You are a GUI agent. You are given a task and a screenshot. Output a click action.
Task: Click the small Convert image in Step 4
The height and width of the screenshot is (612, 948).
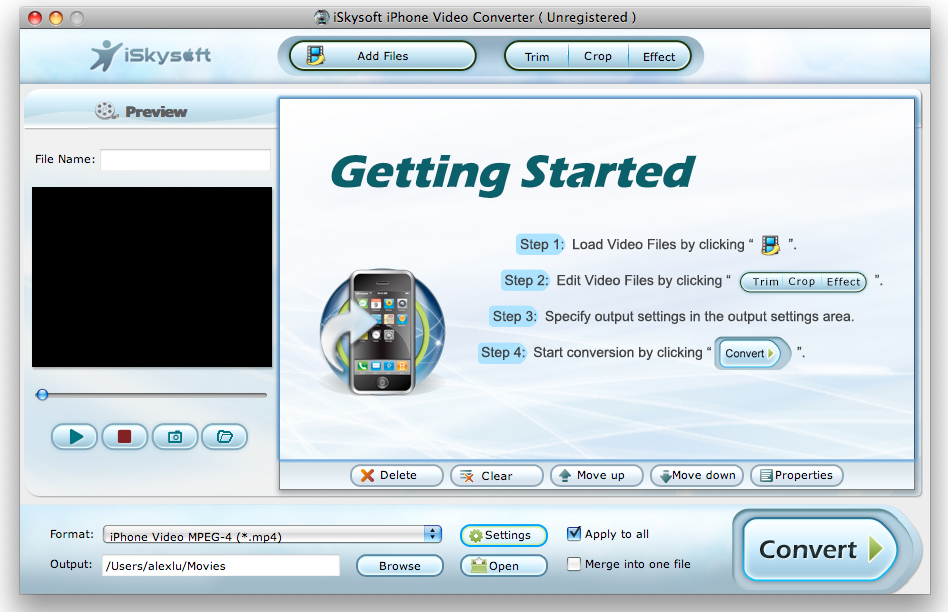point(753,353)
